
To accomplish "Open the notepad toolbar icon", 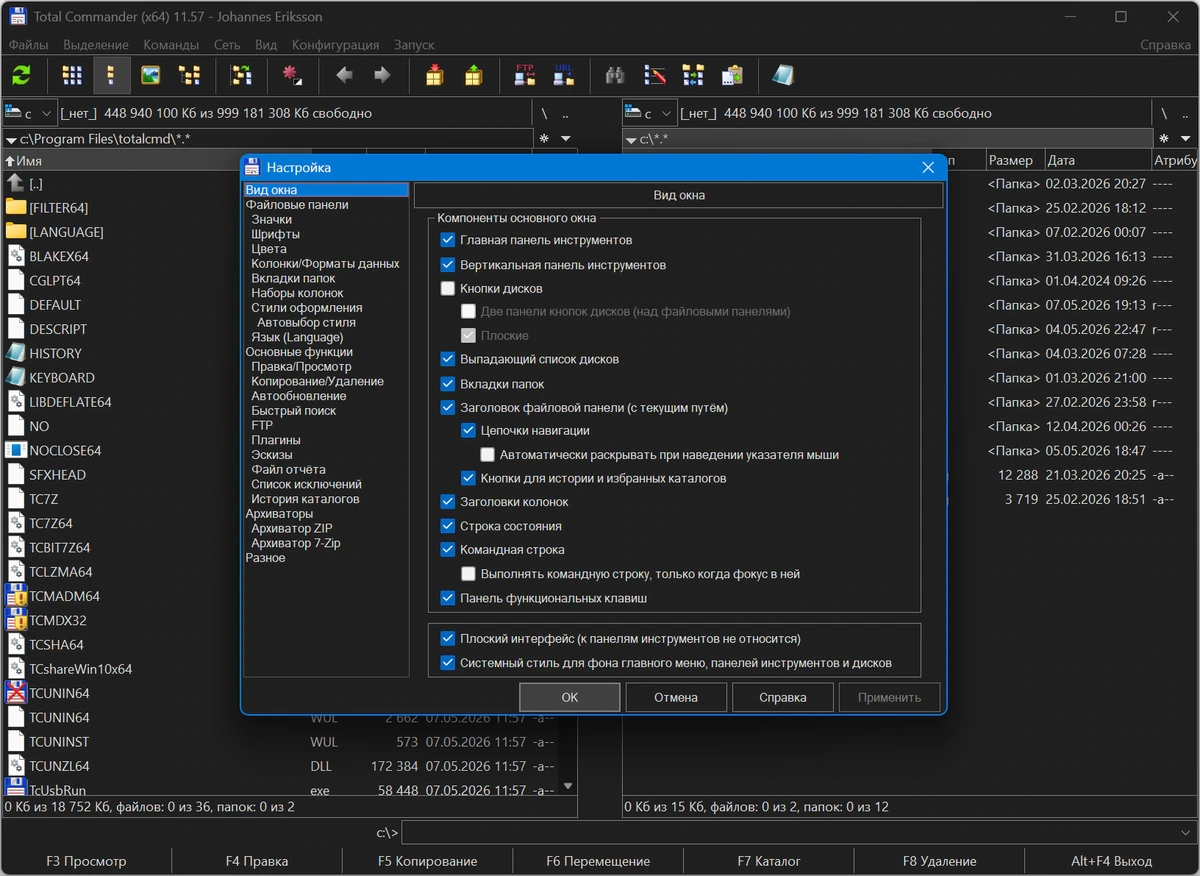I will pyautogui.click(x=783, y=75).
